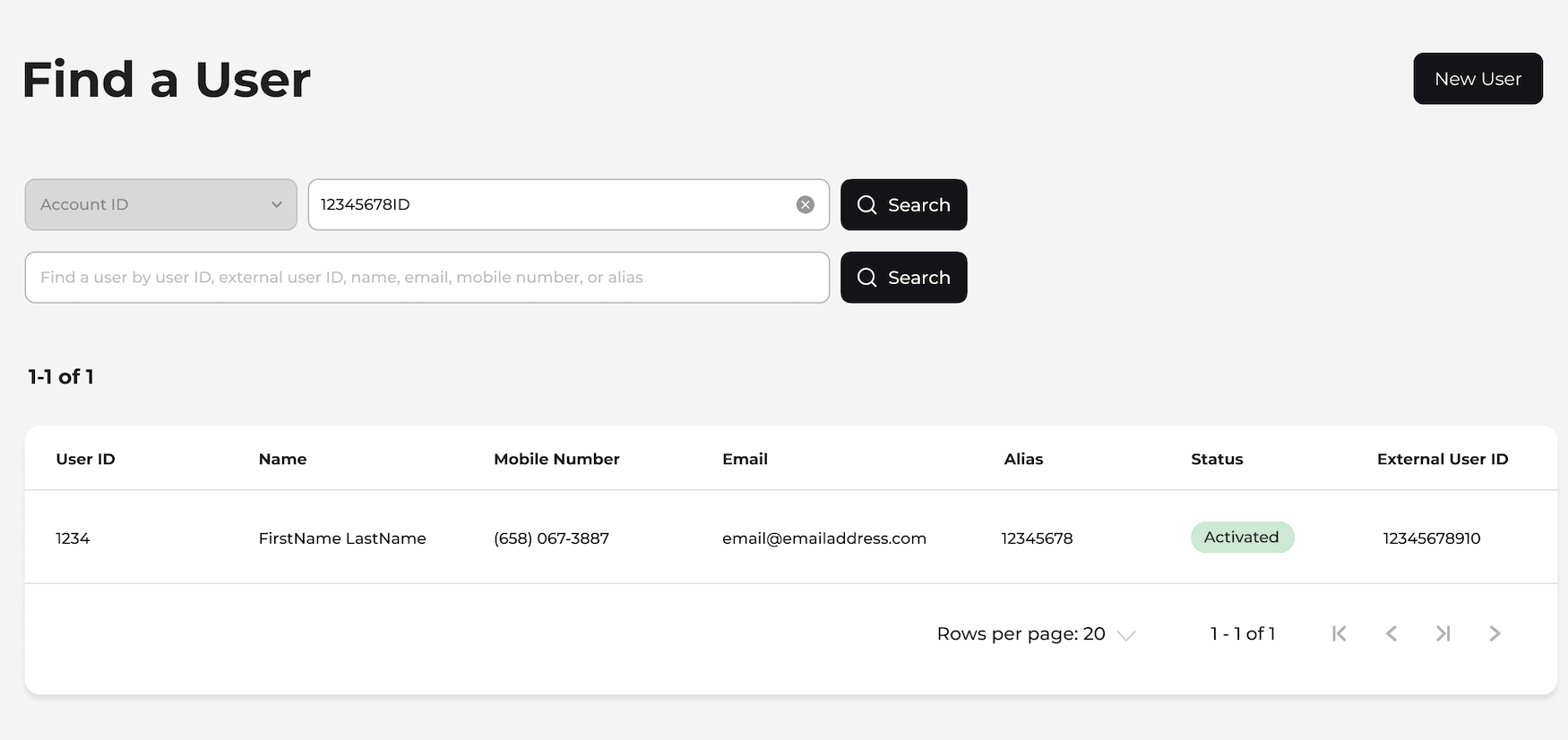Screen dimensions: 1568x740
Task: Go to first page of results
Action: [x=1340, y=633]
